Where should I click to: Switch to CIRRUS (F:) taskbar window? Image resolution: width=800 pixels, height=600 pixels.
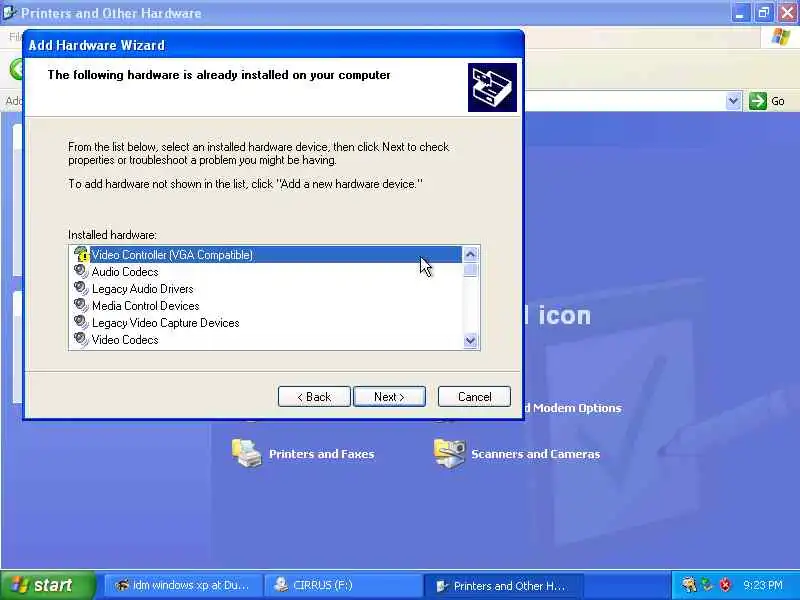pos(343,585)
